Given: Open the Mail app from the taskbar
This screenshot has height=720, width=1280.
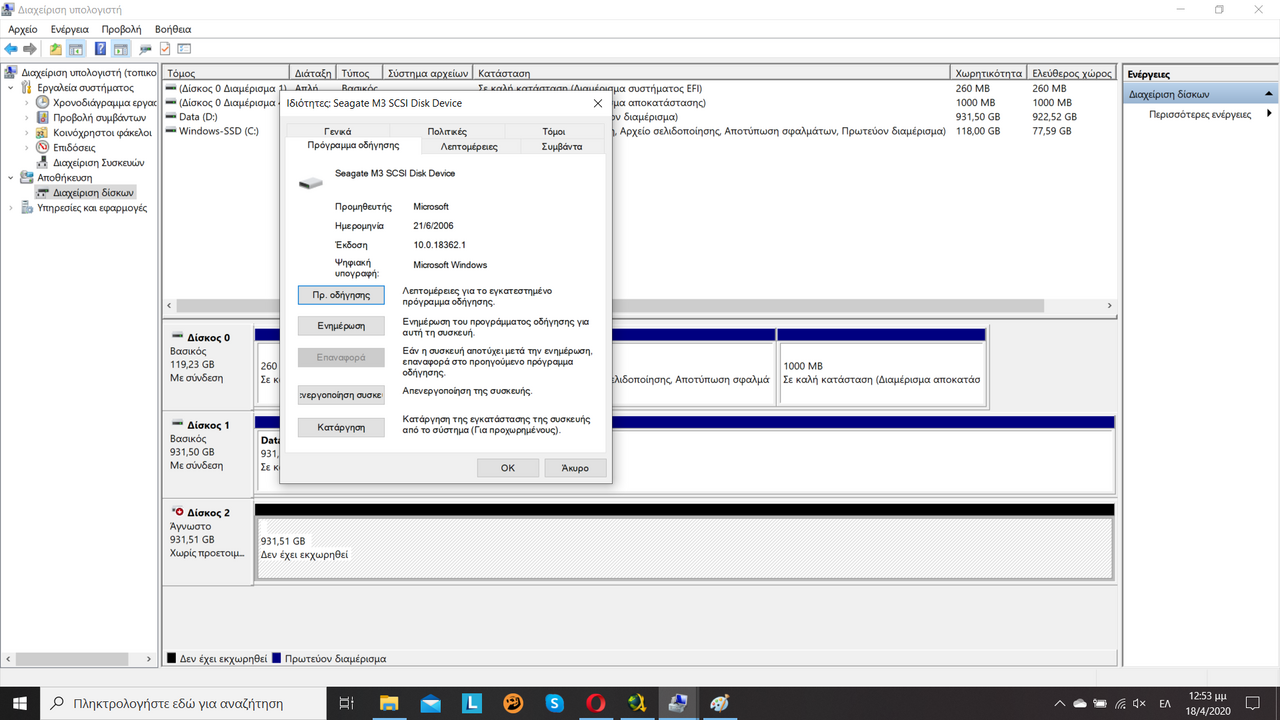Looking at the screenshot, I should [430, 703].
